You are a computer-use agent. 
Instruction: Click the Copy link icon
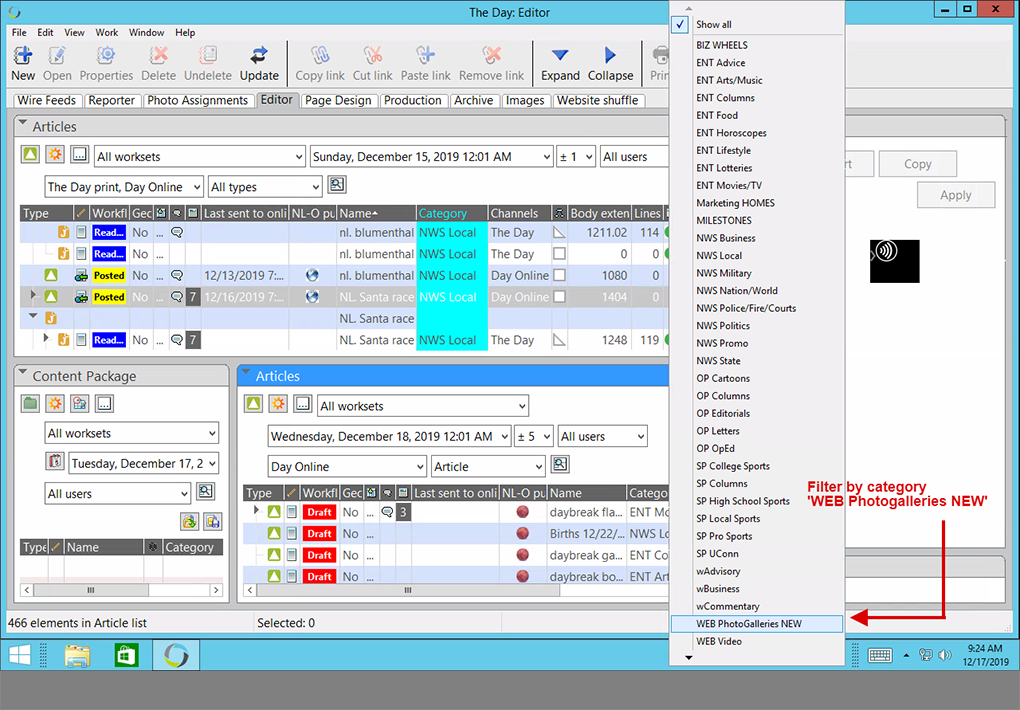[320, 56]
